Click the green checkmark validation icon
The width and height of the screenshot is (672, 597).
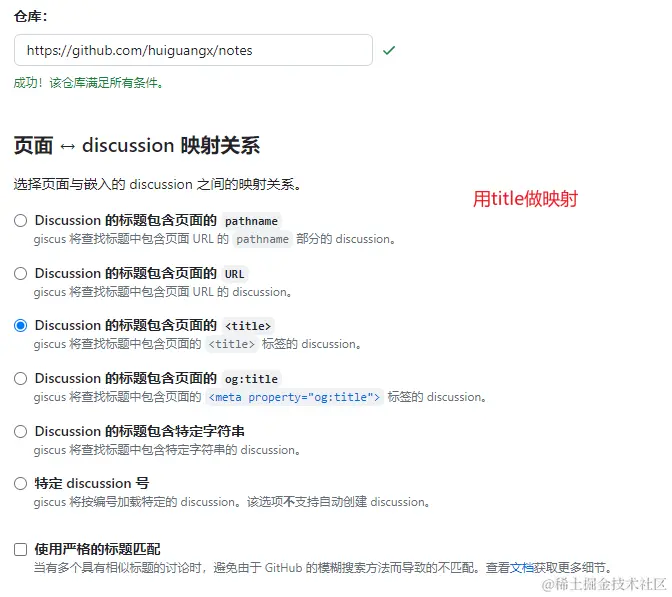pos(389,51)
